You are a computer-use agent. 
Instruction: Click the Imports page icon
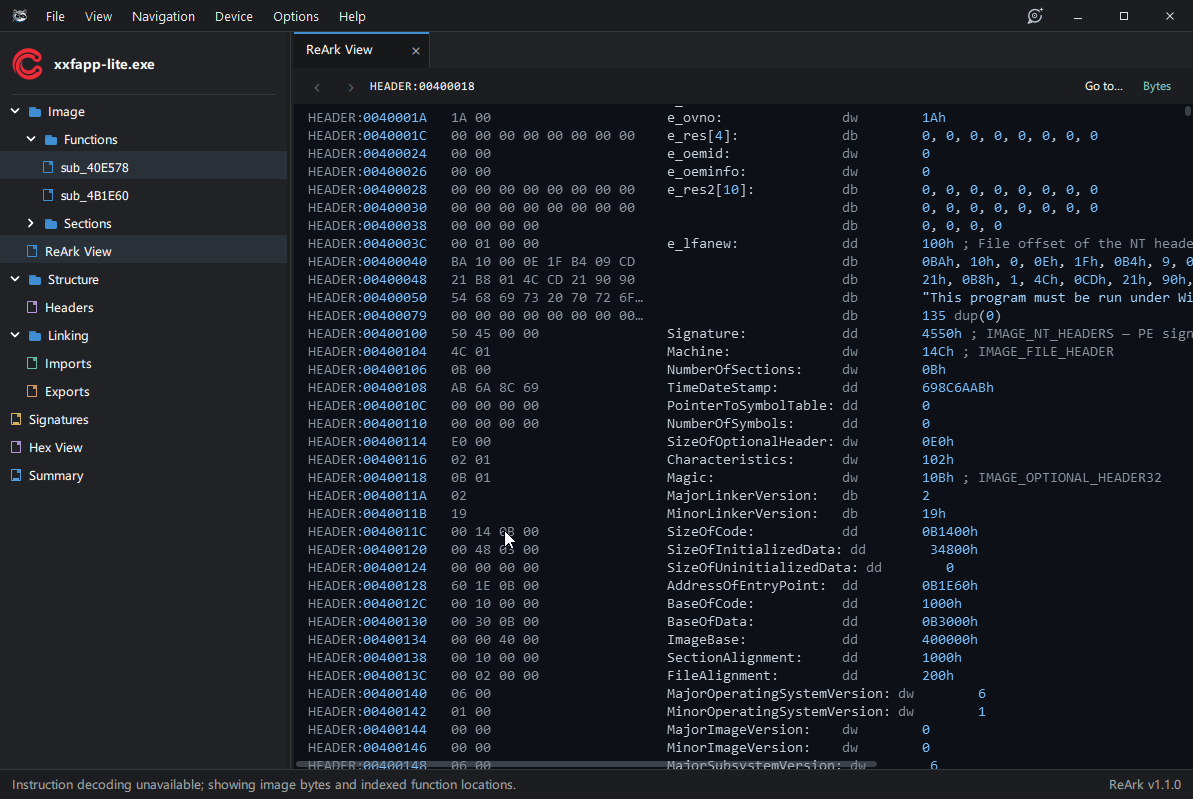coord(32,364)
